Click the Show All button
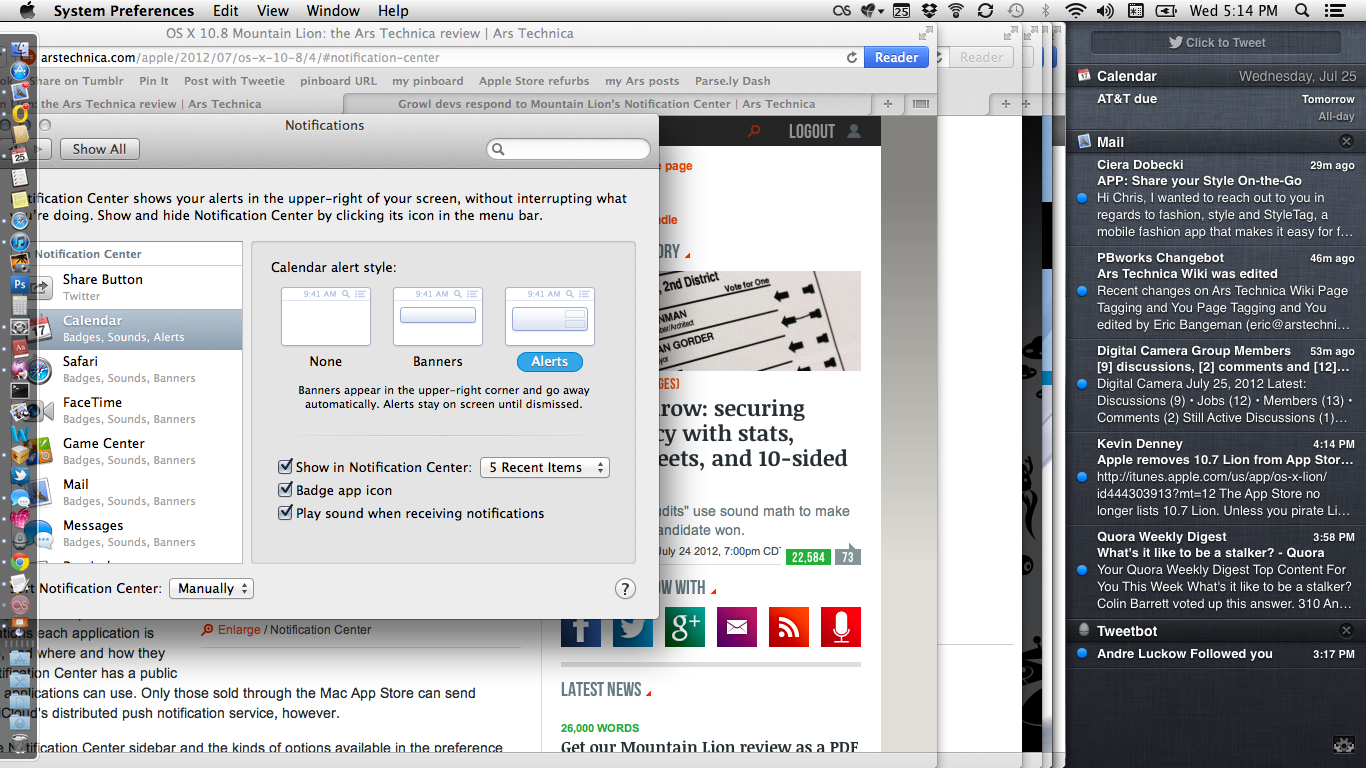The image size is (1366, 768). pyautogui.click(x=99, y=149)
